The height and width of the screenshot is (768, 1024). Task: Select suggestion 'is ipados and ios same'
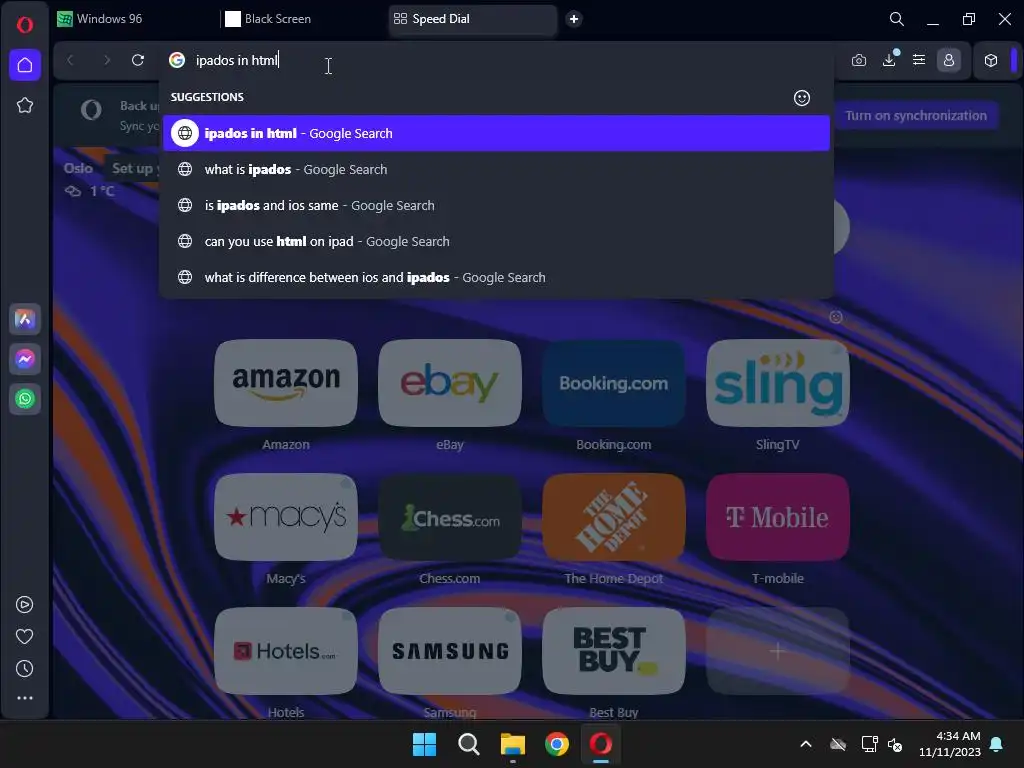coord(496,205)
